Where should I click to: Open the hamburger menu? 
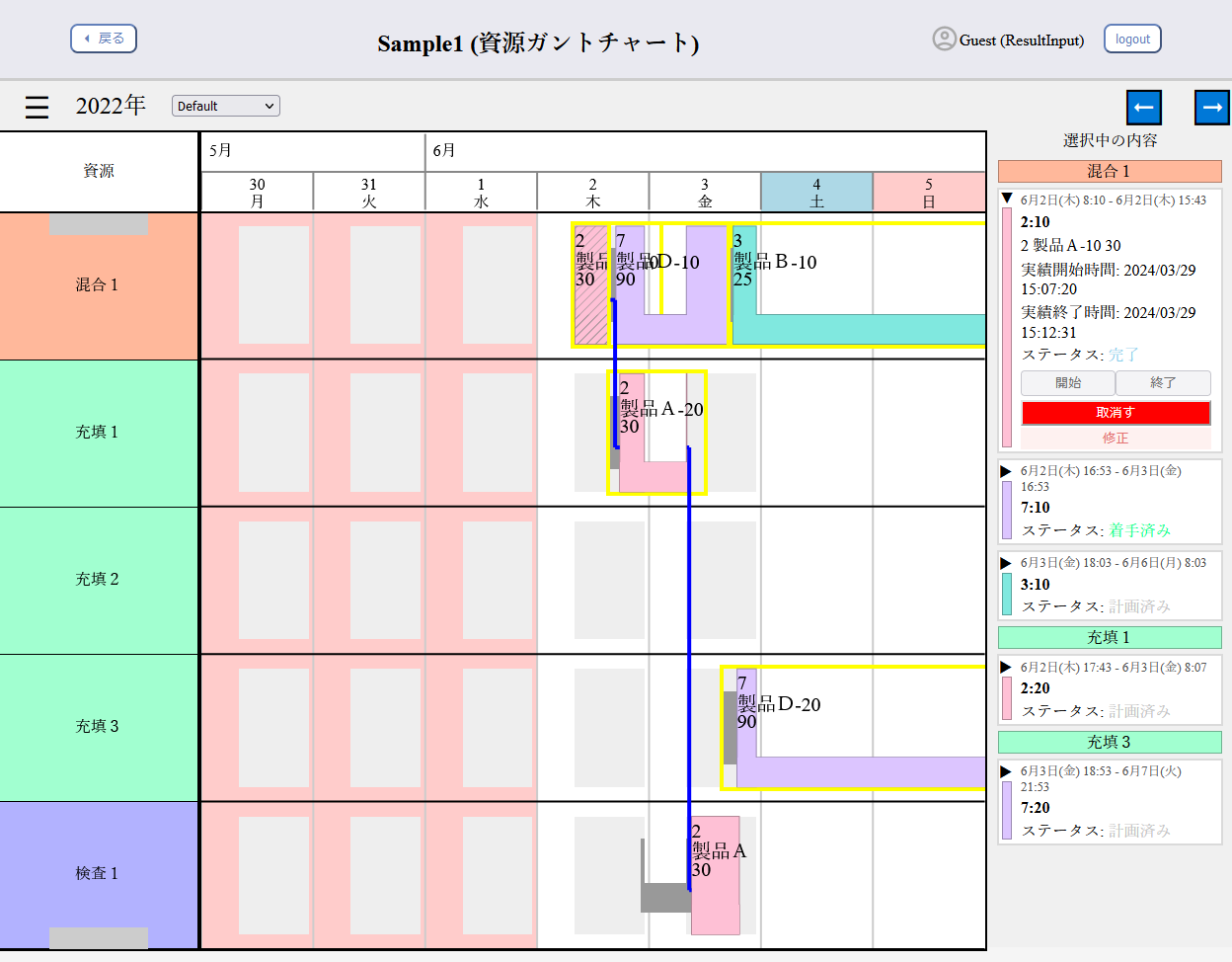tap(37, 107)
